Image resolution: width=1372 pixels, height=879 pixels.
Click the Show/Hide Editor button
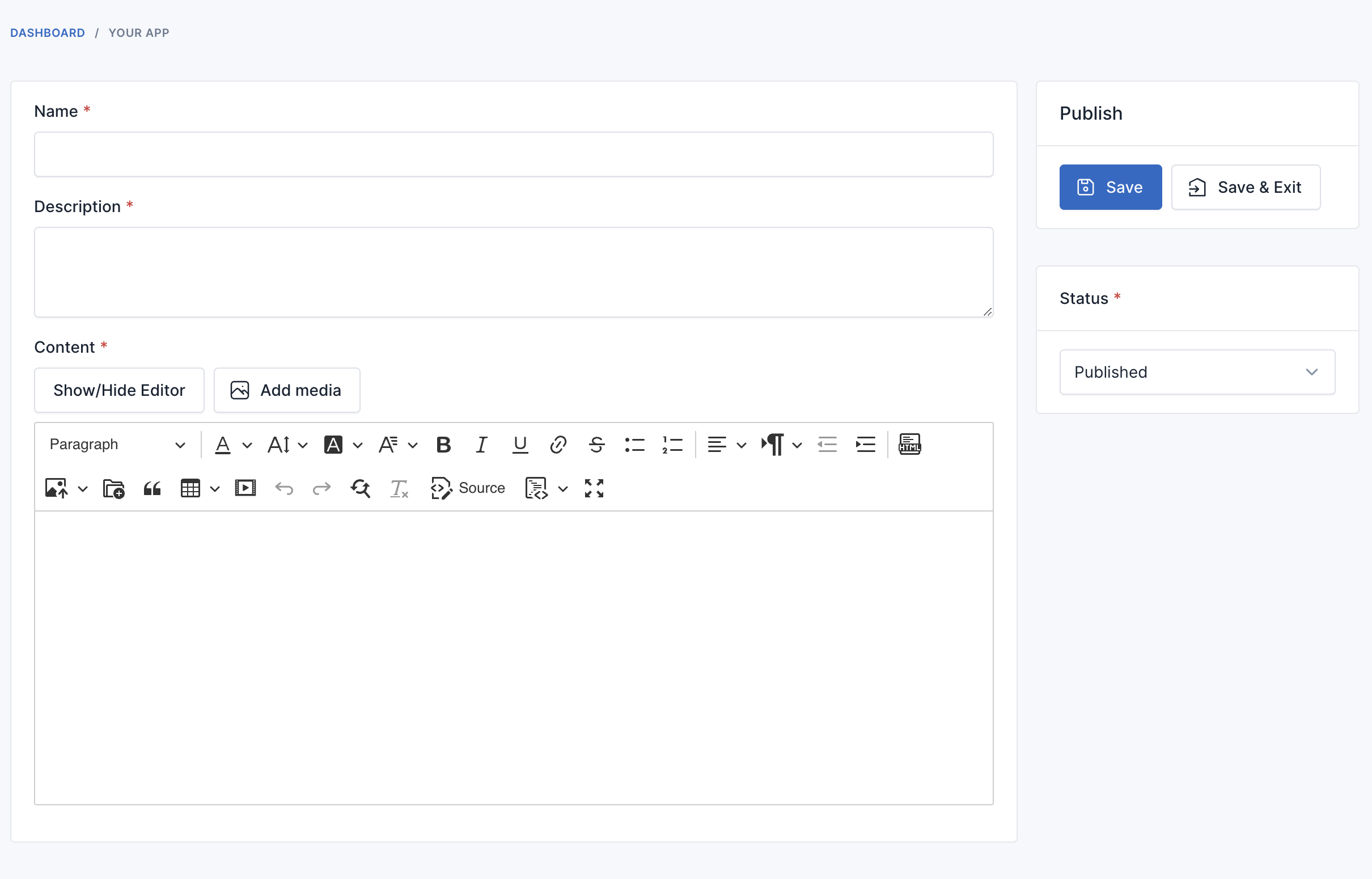click(x=119, y=390)
